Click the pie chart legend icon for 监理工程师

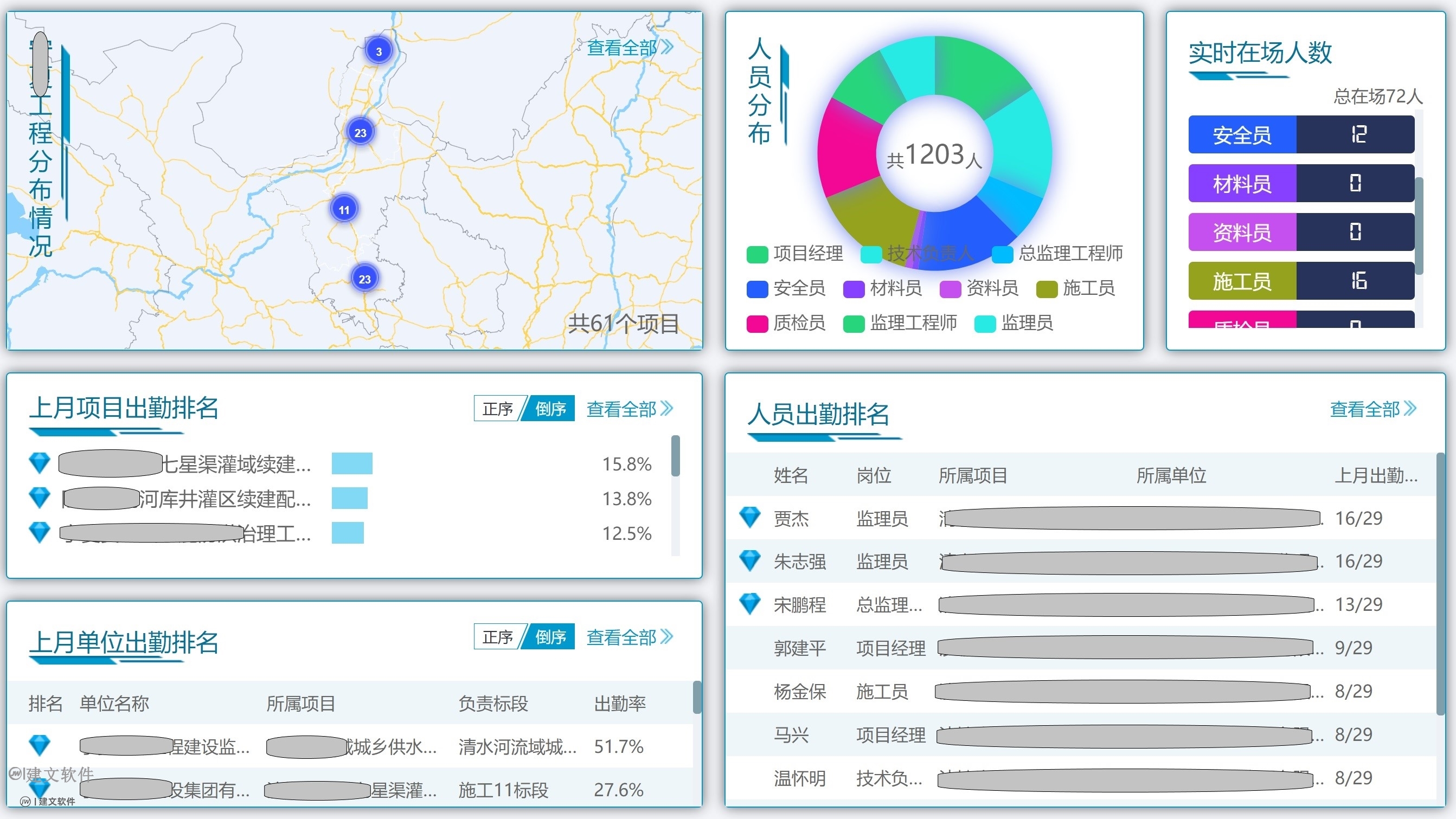coord(855,323)
